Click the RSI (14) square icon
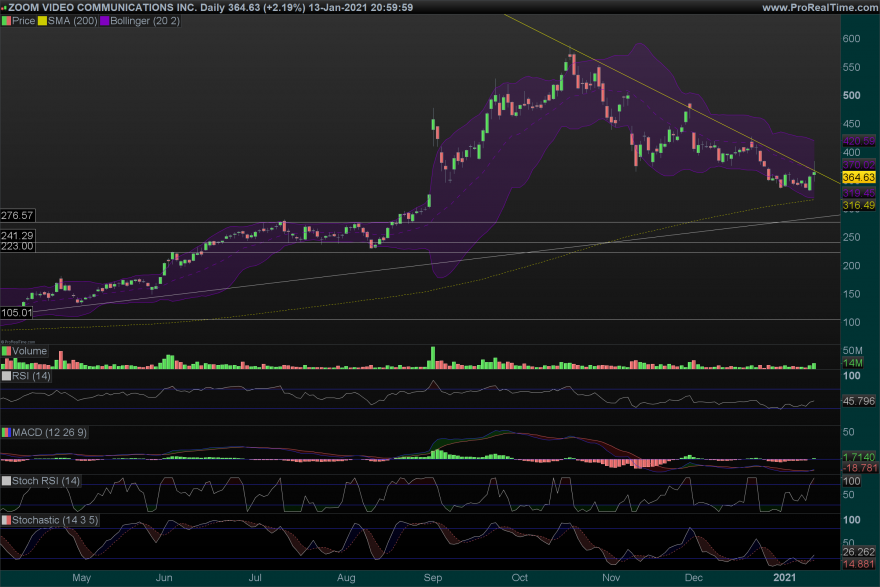Viewport: 880px width, 587px height. (x=6, y=376)
